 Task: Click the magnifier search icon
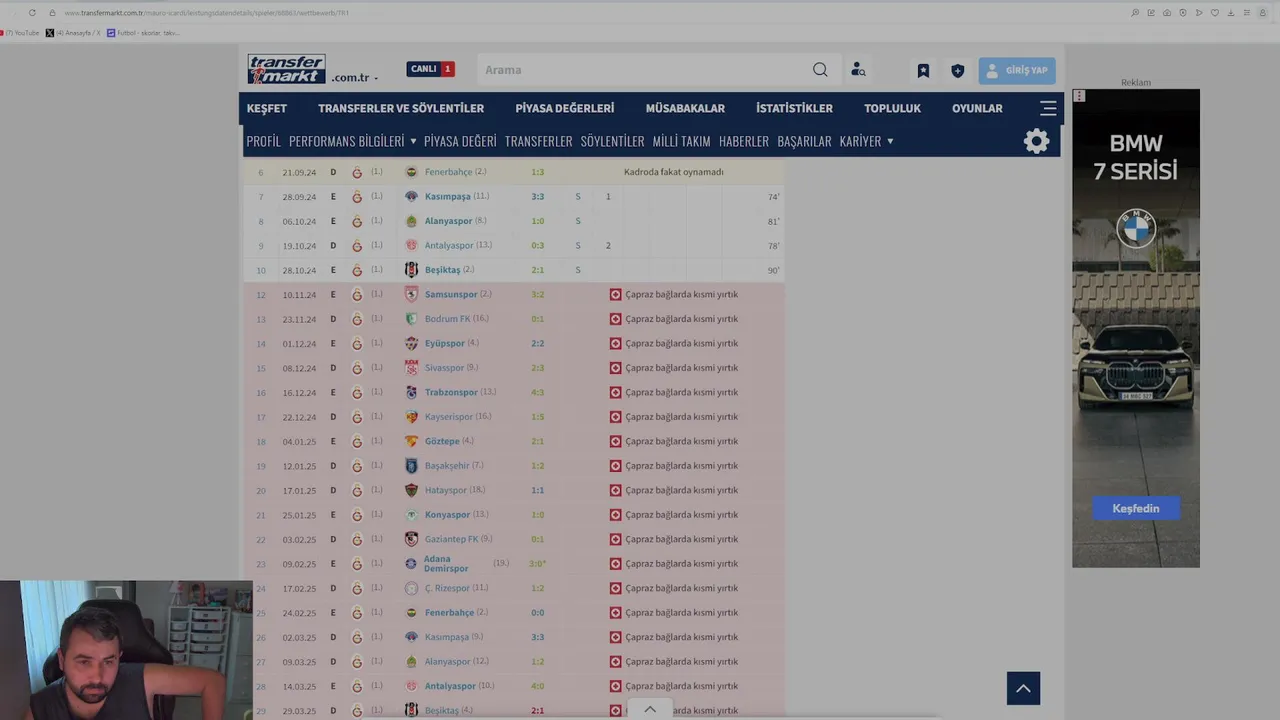(x=820, y=70)
